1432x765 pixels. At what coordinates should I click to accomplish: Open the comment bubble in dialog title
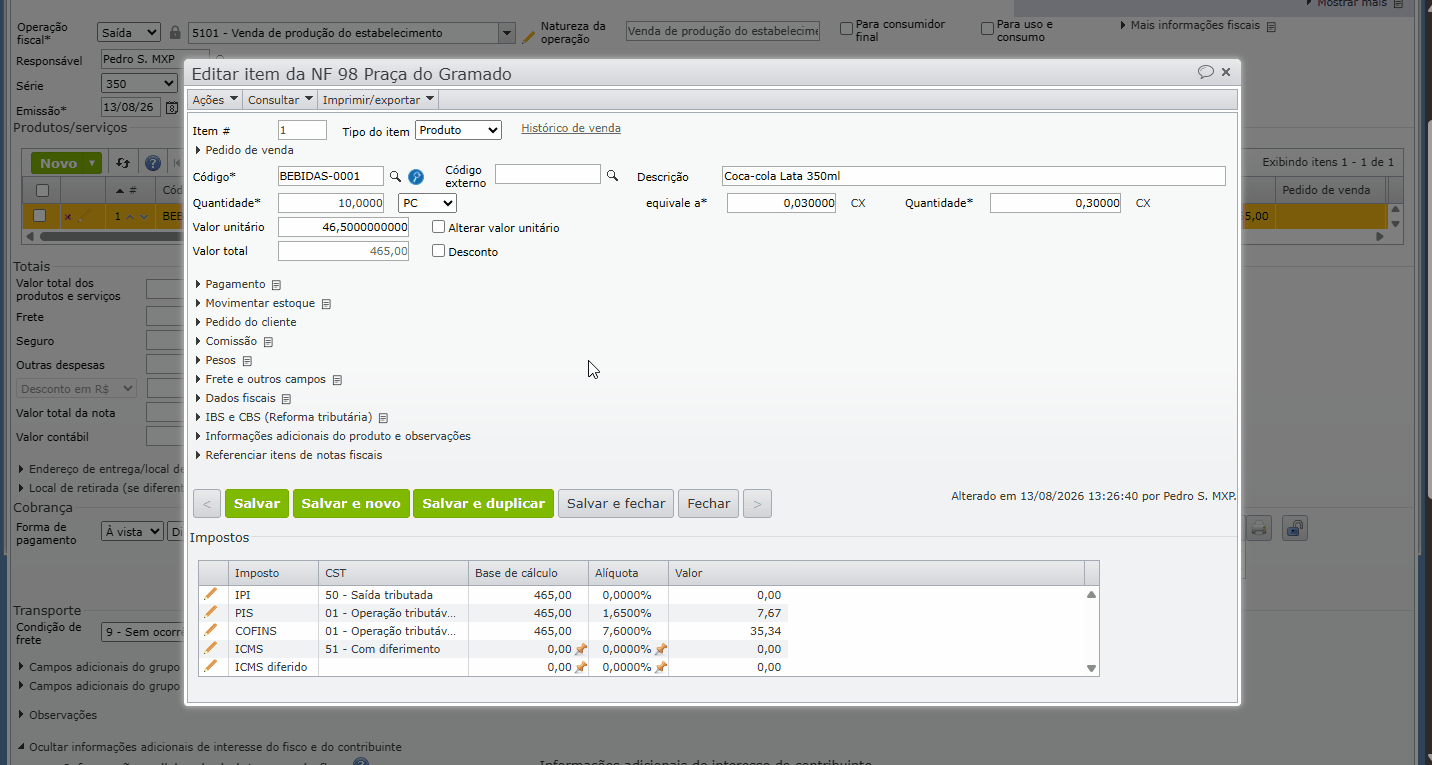click(1206, 73)
